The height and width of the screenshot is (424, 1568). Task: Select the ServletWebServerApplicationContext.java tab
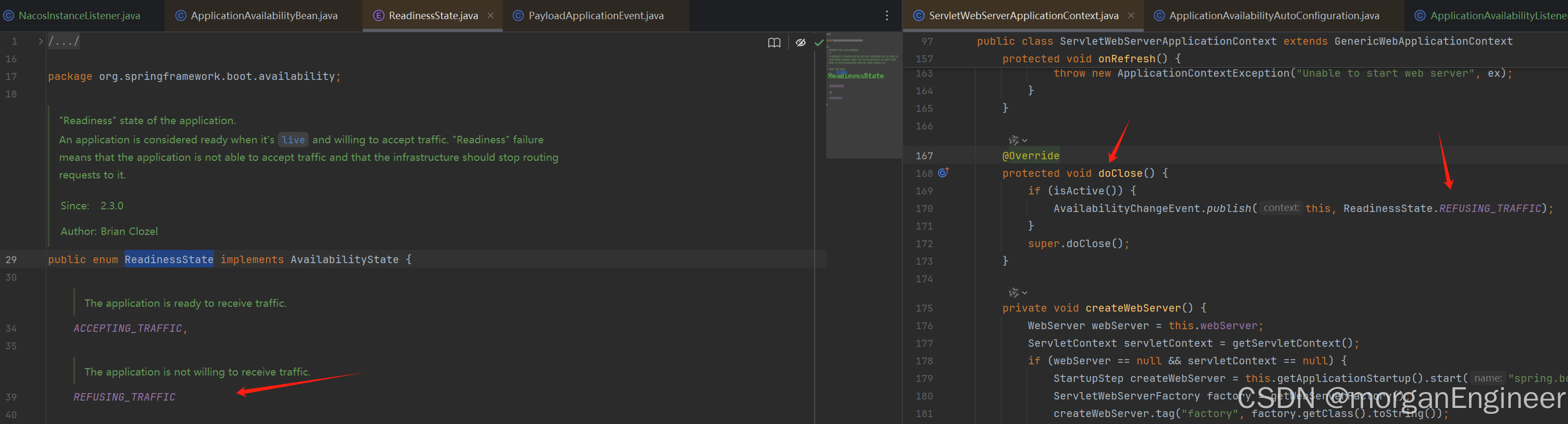pos(1023,16)
